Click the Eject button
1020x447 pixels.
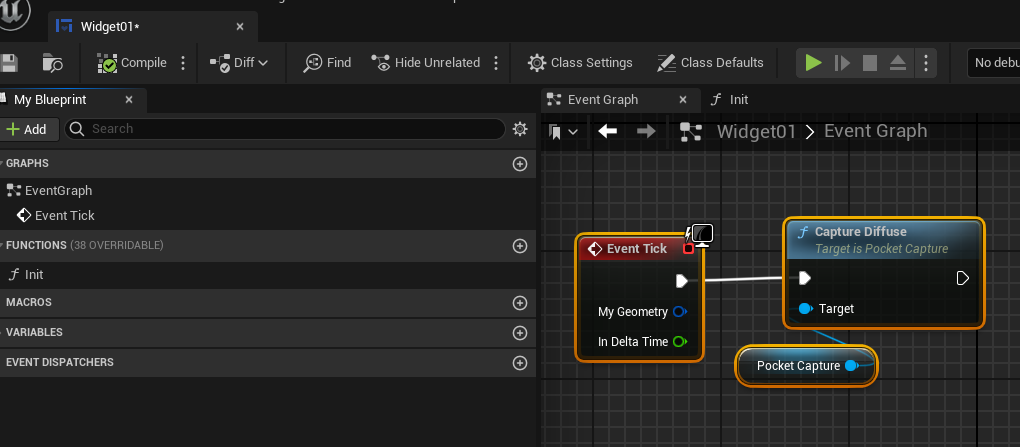click(898, 63)
